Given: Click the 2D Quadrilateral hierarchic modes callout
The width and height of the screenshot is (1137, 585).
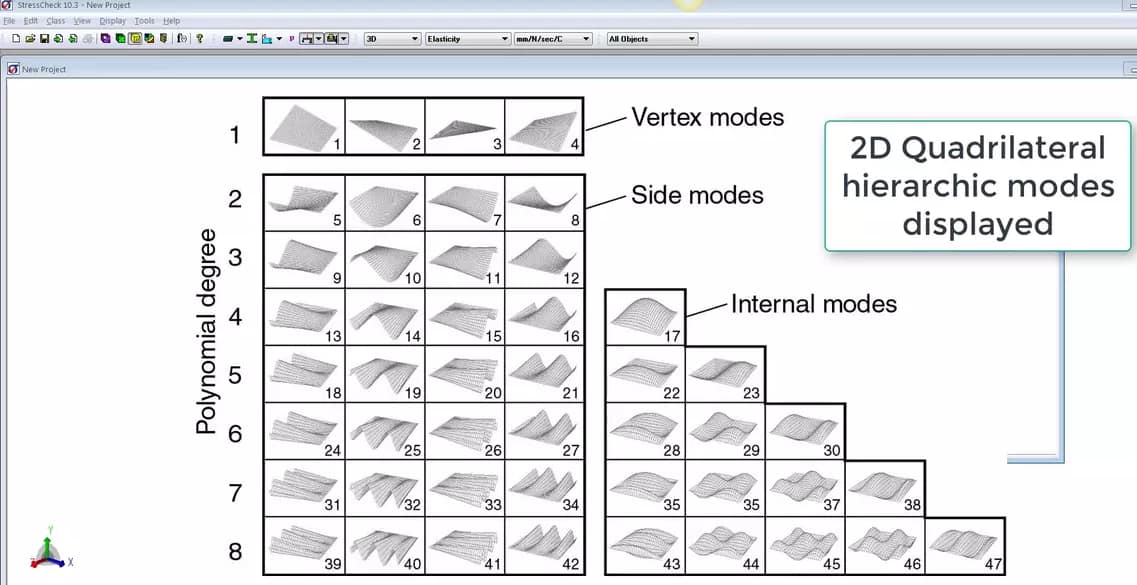Looking at the screenshot, I should [976, 187].
